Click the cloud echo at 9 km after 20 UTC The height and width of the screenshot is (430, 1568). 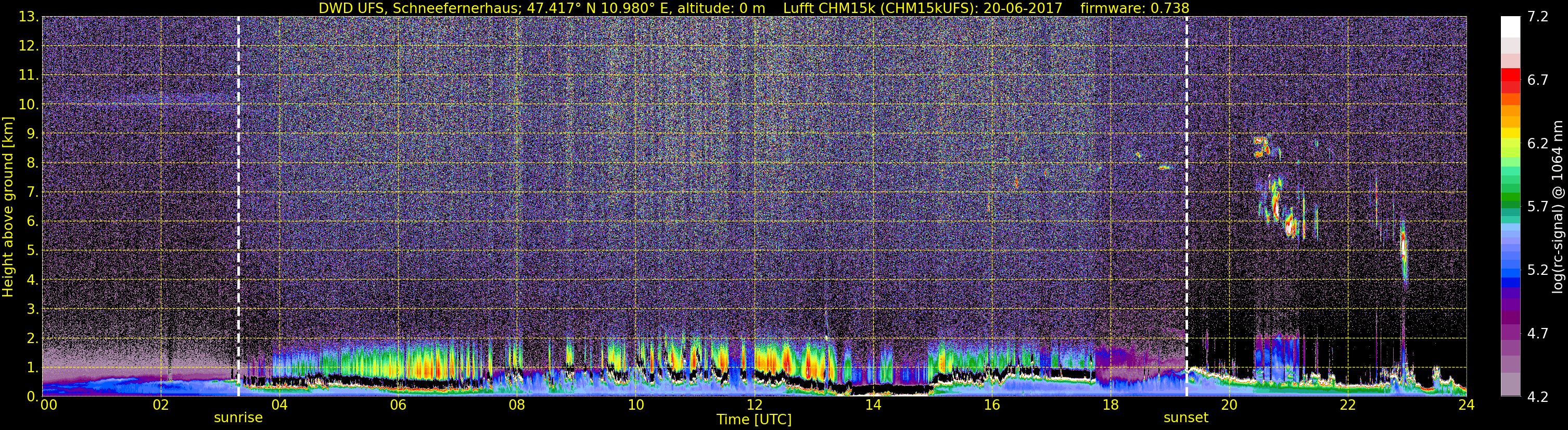coord(1262,147)
